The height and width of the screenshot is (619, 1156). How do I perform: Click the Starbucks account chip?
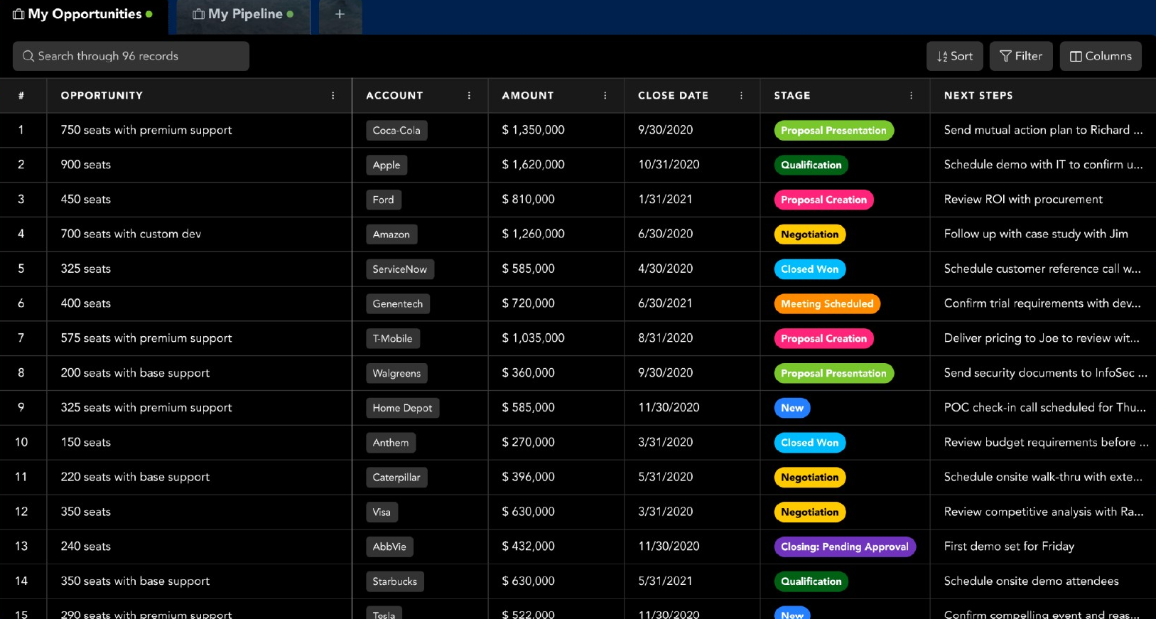click(396, 581)
